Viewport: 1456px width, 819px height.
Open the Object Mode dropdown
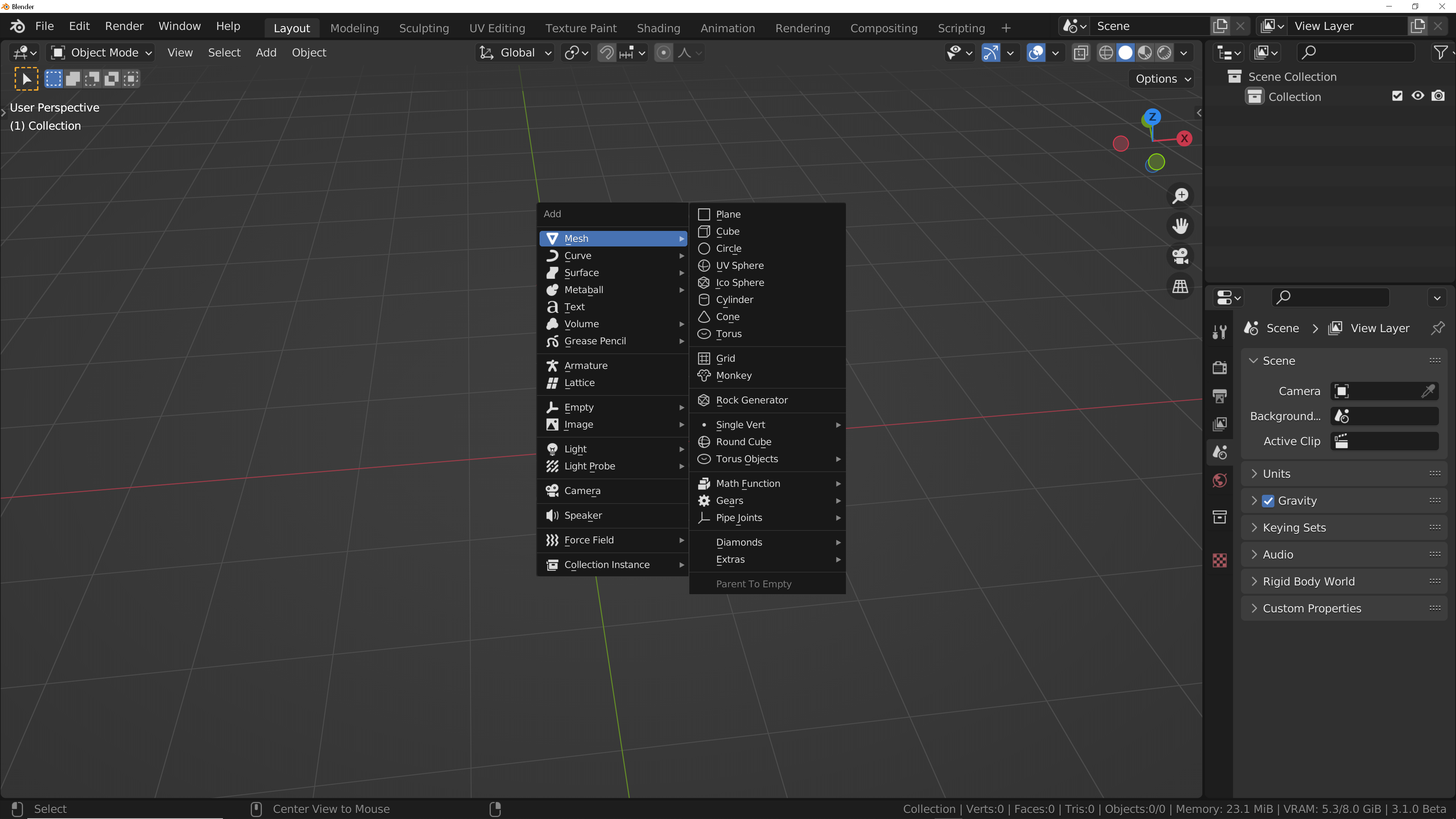click(101, 53)
